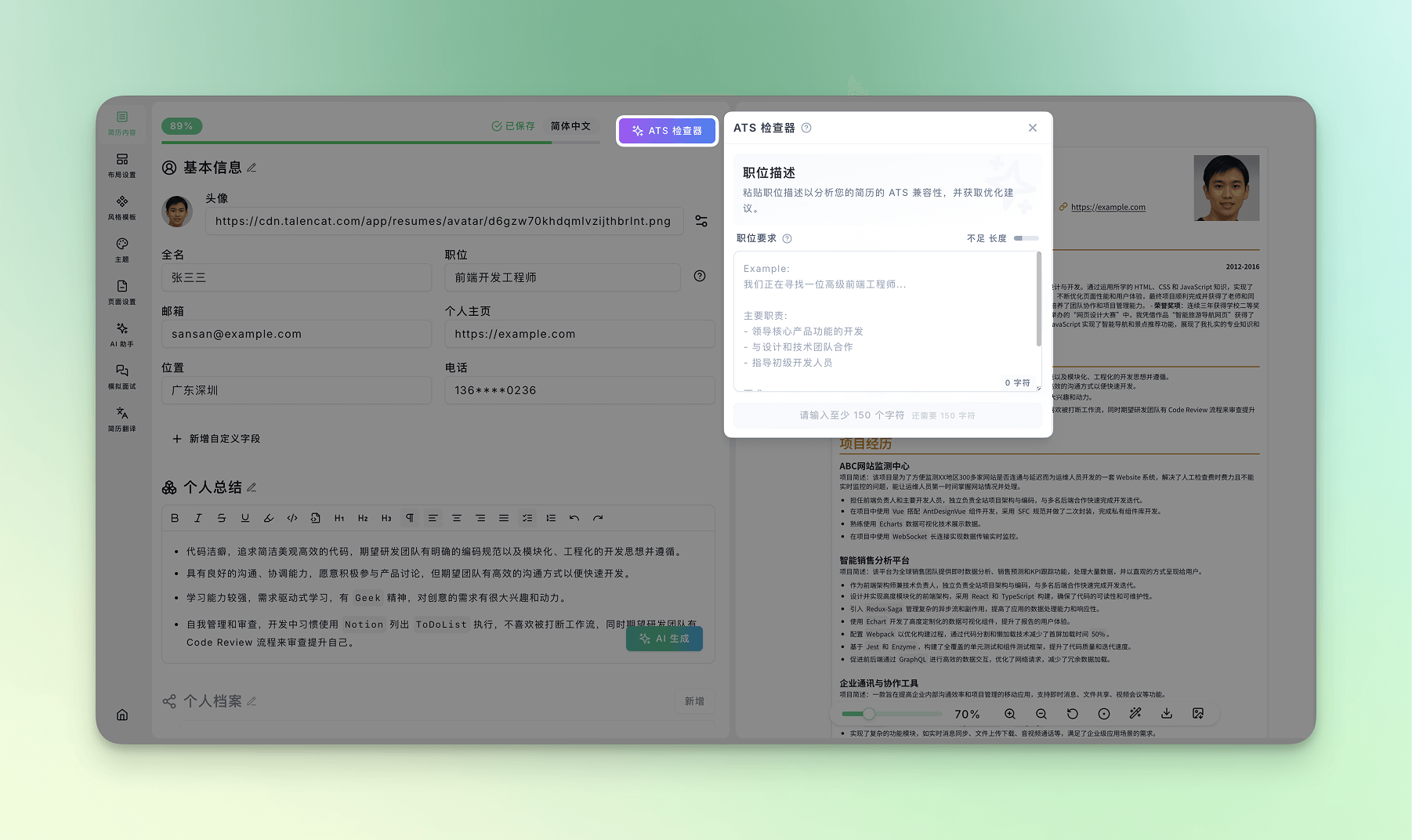Open the 页面设置 page settings tab
The height and width of the screenshot is (840, 1412).
point(121,292)
